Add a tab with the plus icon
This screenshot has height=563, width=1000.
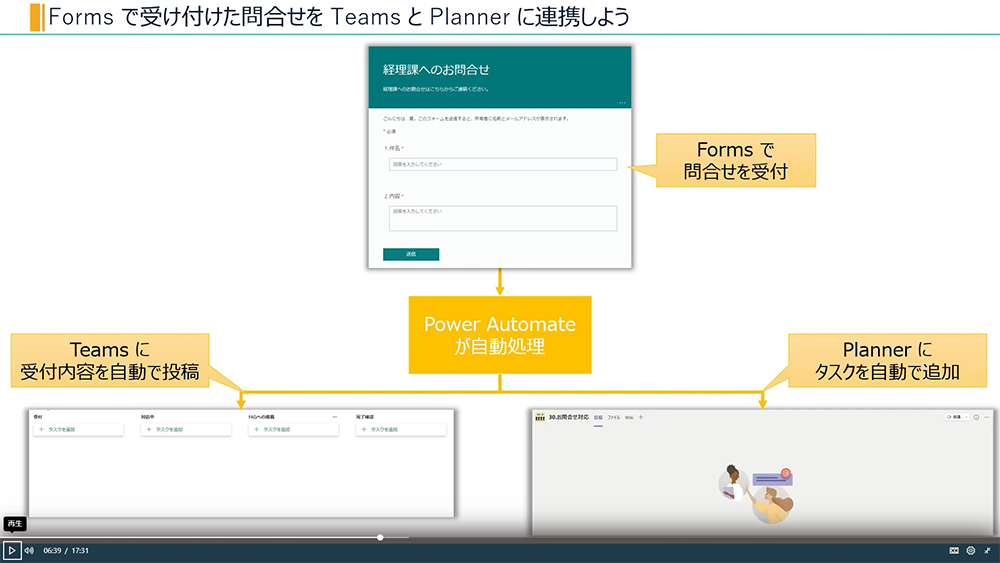pyautogui.click(x=641, y=418)
